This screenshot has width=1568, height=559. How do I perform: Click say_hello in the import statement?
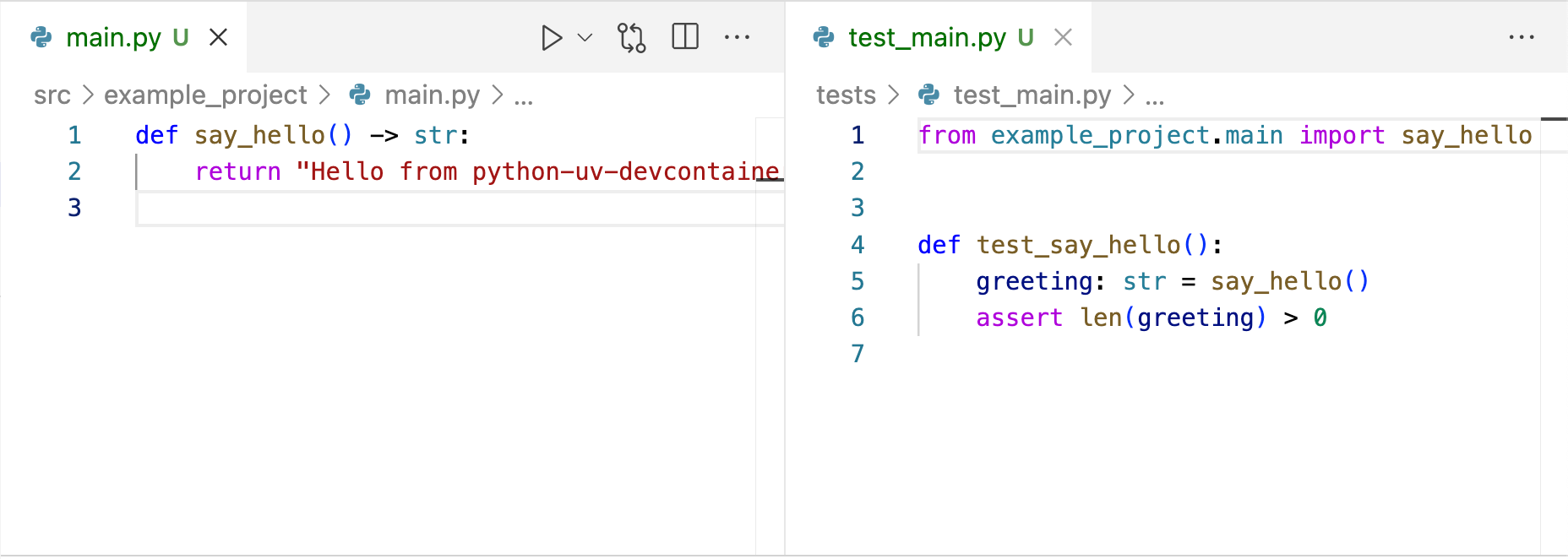pyautogui.click(x=1466, y=135)
